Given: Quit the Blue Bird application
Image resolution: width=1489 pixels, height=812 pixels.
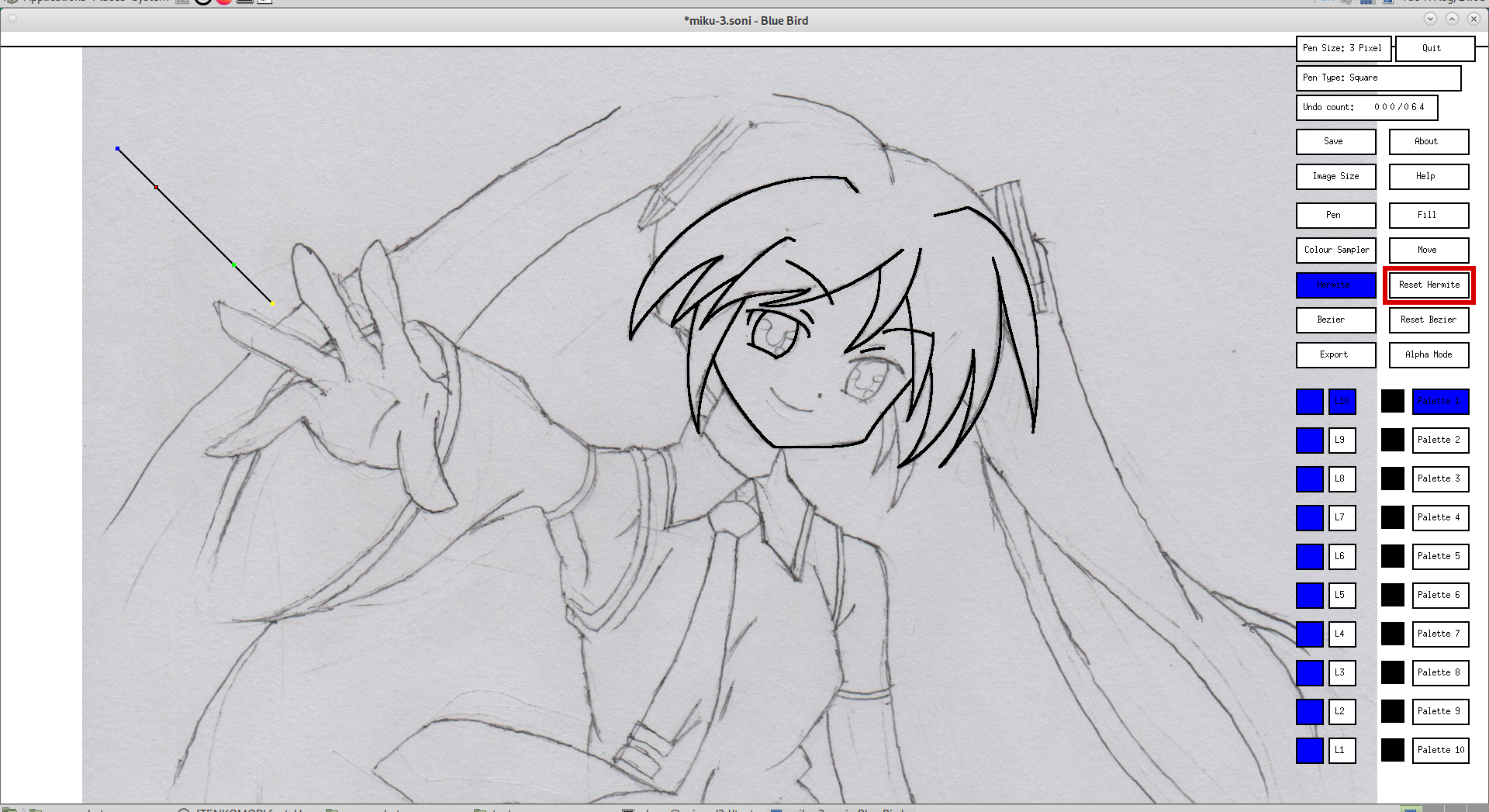Looking at the screenshot, I should coord(1435,48).
